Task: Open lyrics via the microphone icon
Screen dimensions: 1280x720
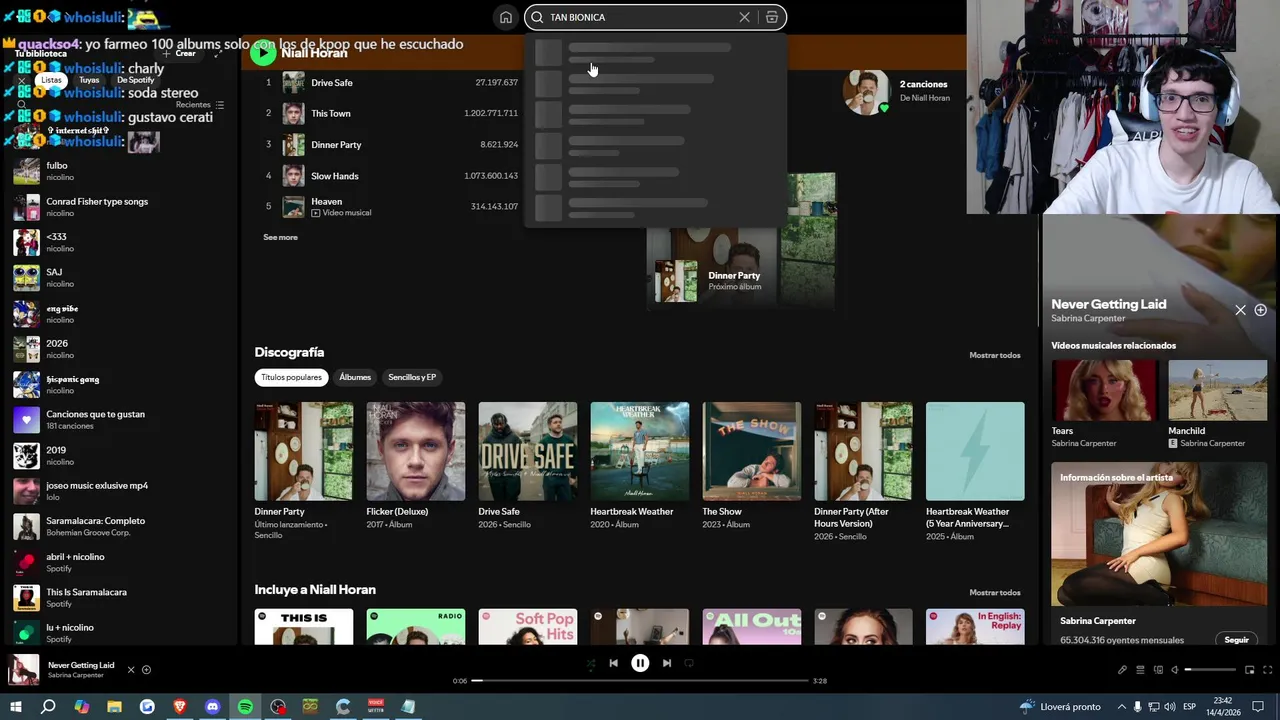Action: pyautogui.click(x=1122, y=670)
